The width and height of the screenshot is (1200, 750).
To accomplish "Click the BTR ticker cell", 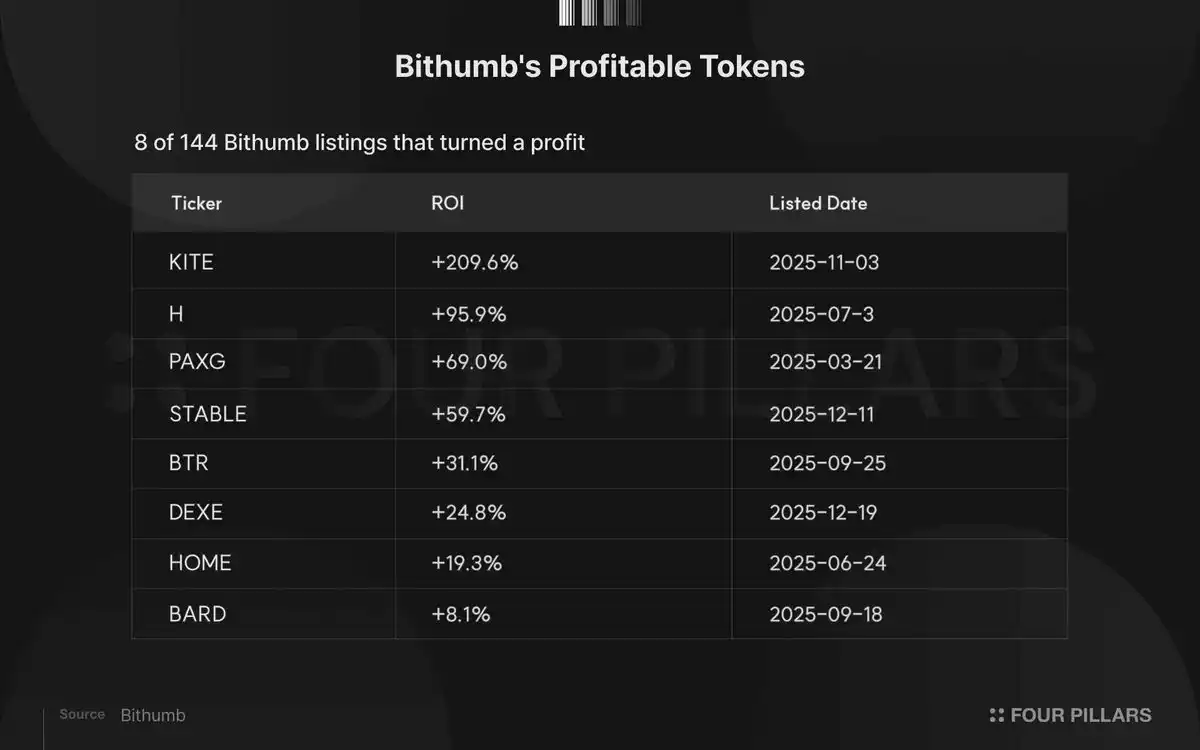I will [x=189, y=463].
